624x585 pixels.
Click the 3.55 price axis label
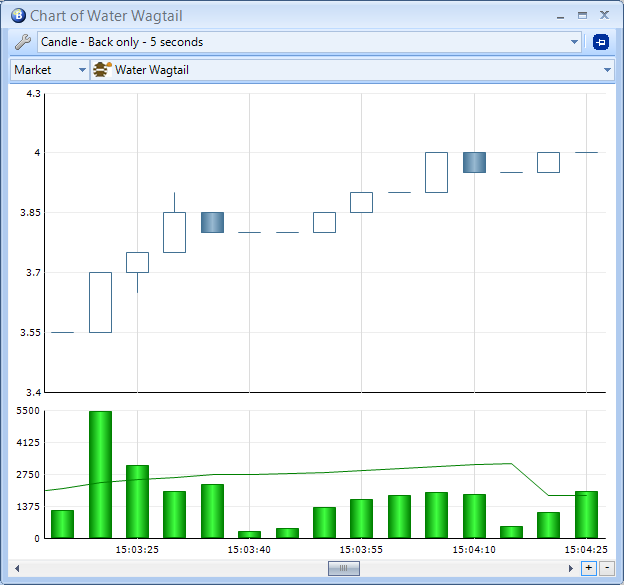click(x=30, y=333)
